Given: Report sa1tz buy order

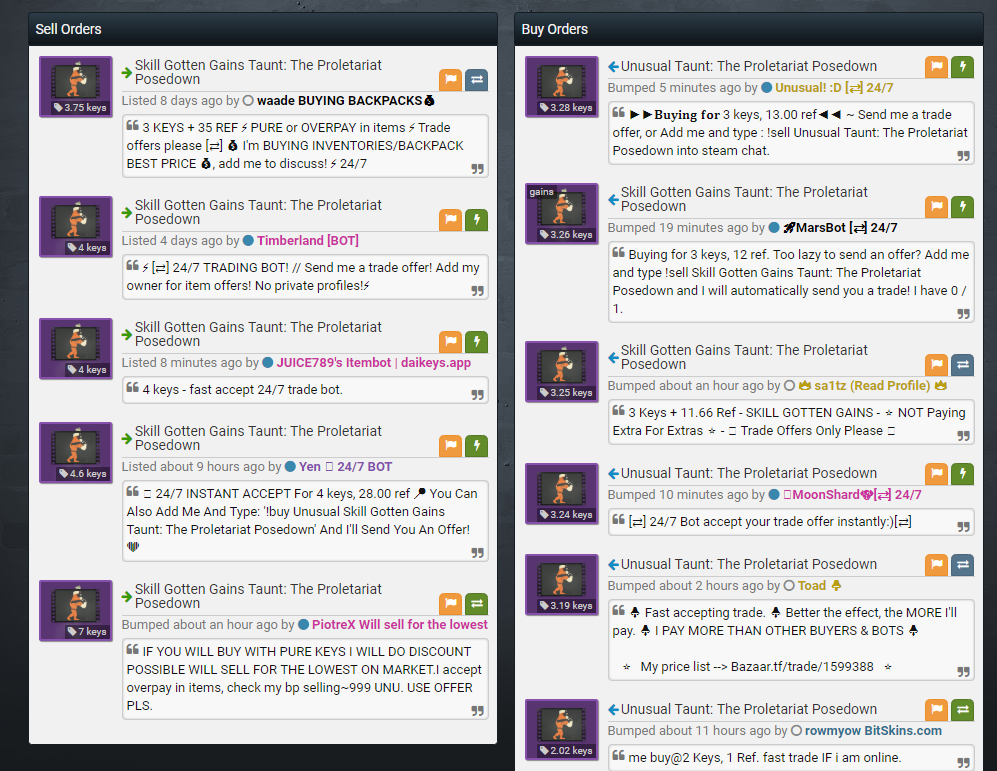Looking at the screenshot, I should point(936,365).
